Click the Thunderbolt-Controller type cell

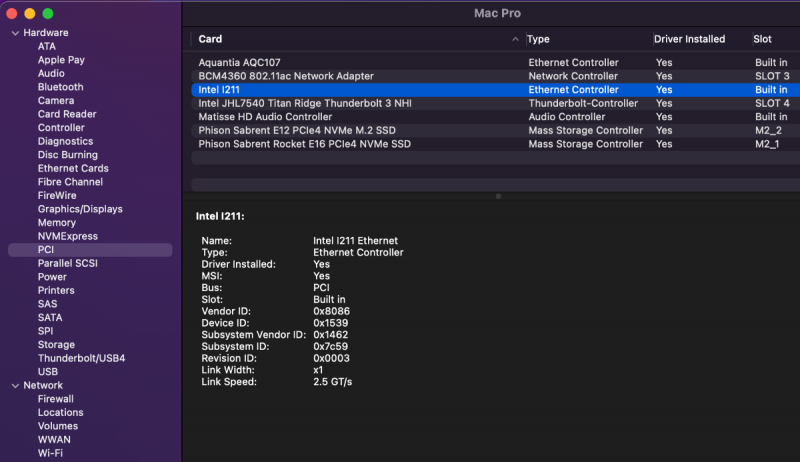583,104
